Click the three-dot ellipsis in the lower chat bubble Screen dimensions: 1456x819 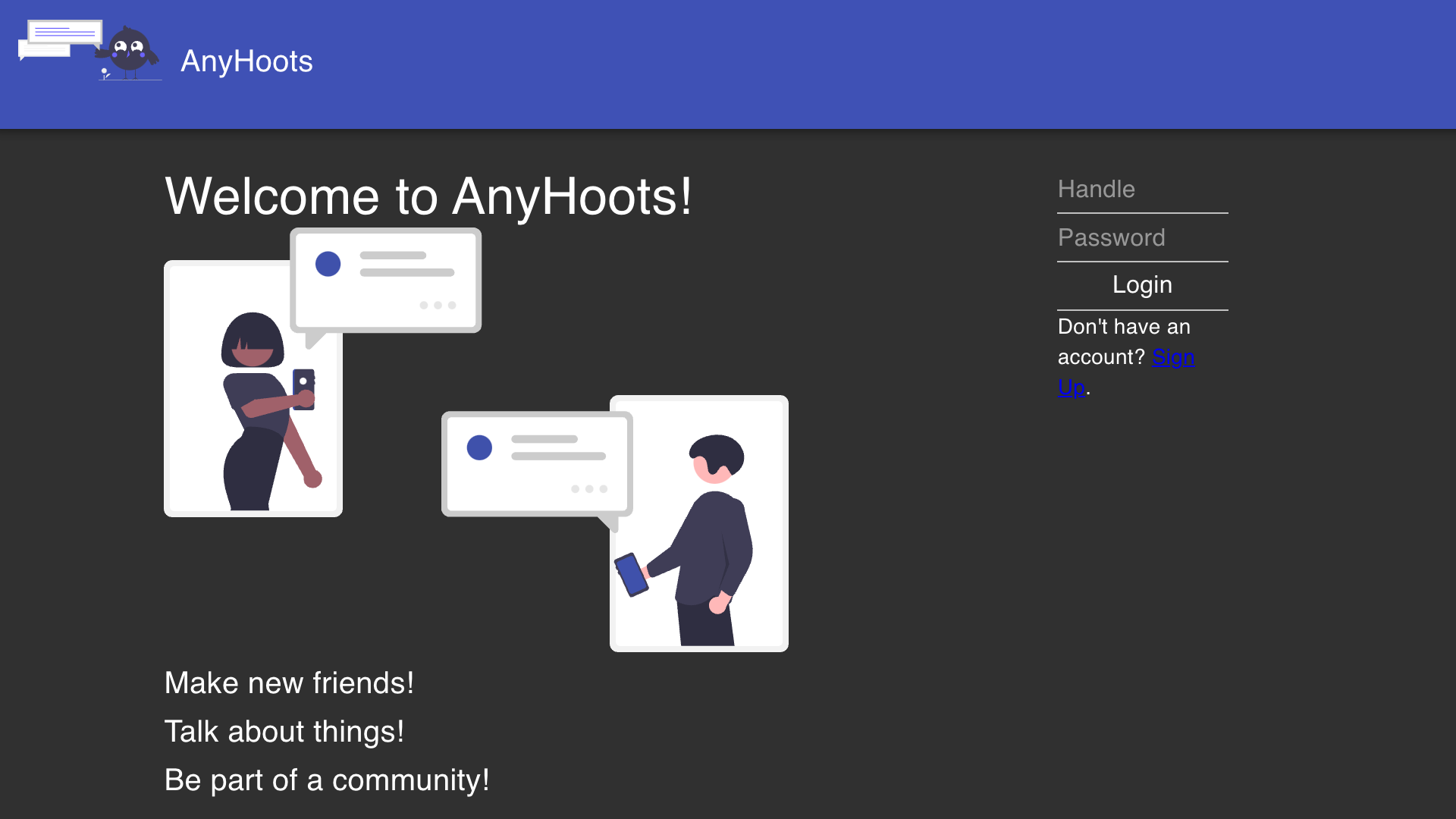pyautogui.click(x=587, y=488)
